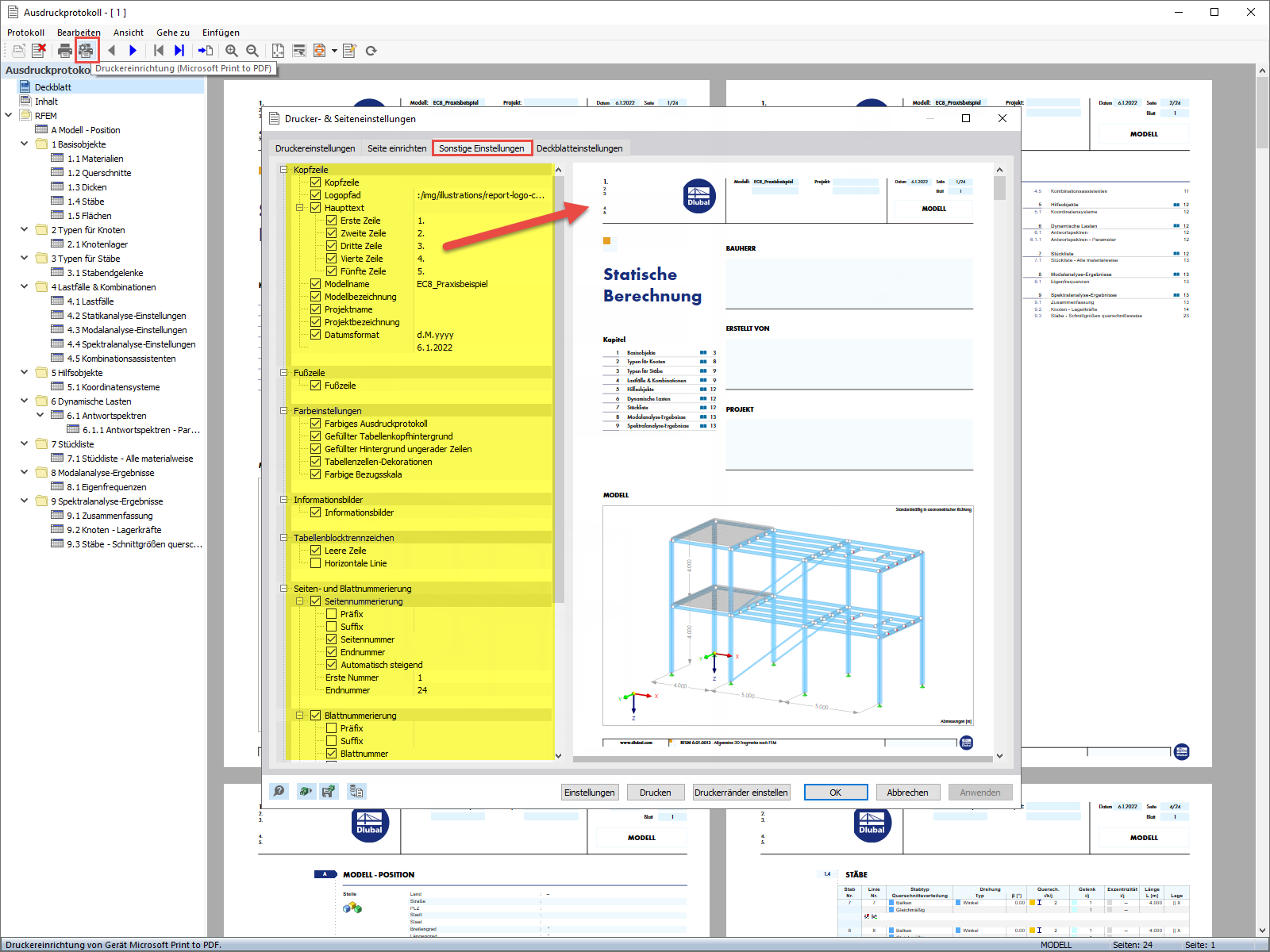The image size is (1270, 952).
Task: Collapse the 6.1 Antwortspektren tree entry
Action: (41, 415)
